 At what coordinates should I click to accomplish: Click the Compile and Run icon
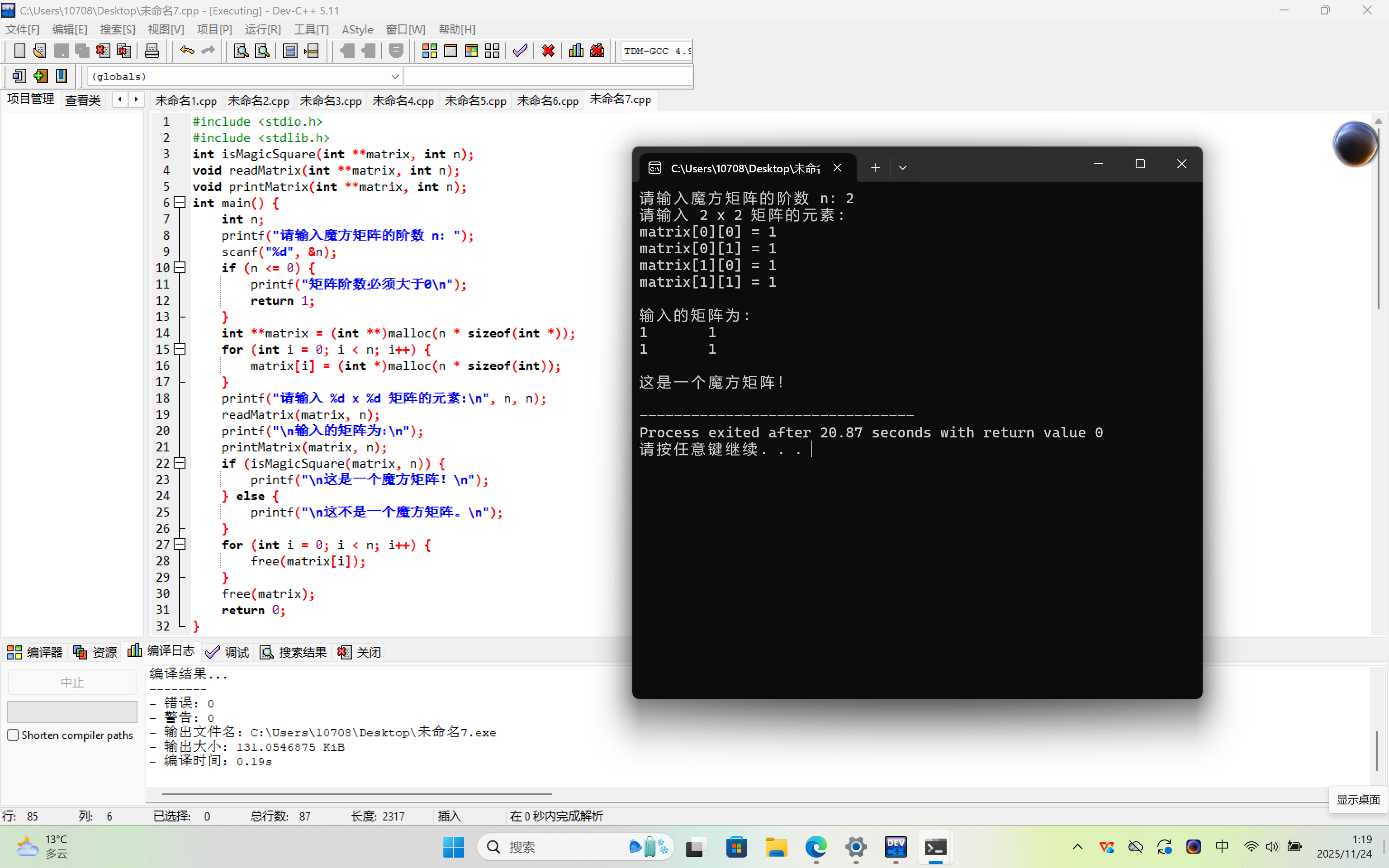471,51
